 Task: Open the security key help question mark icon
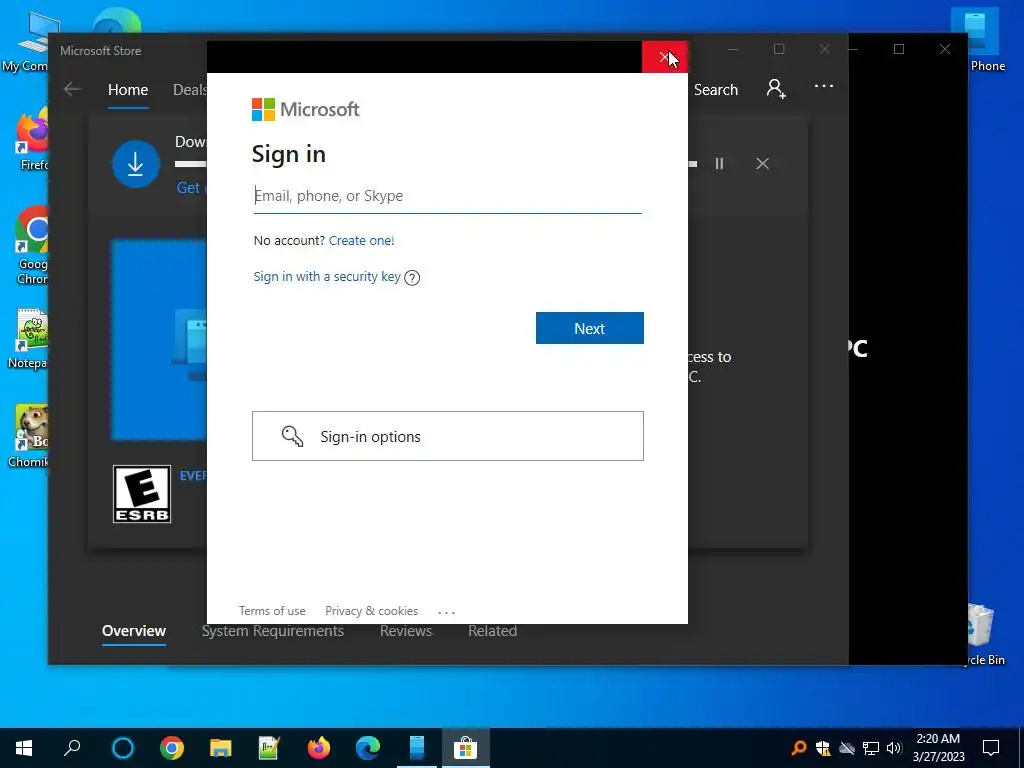[412, 278]
